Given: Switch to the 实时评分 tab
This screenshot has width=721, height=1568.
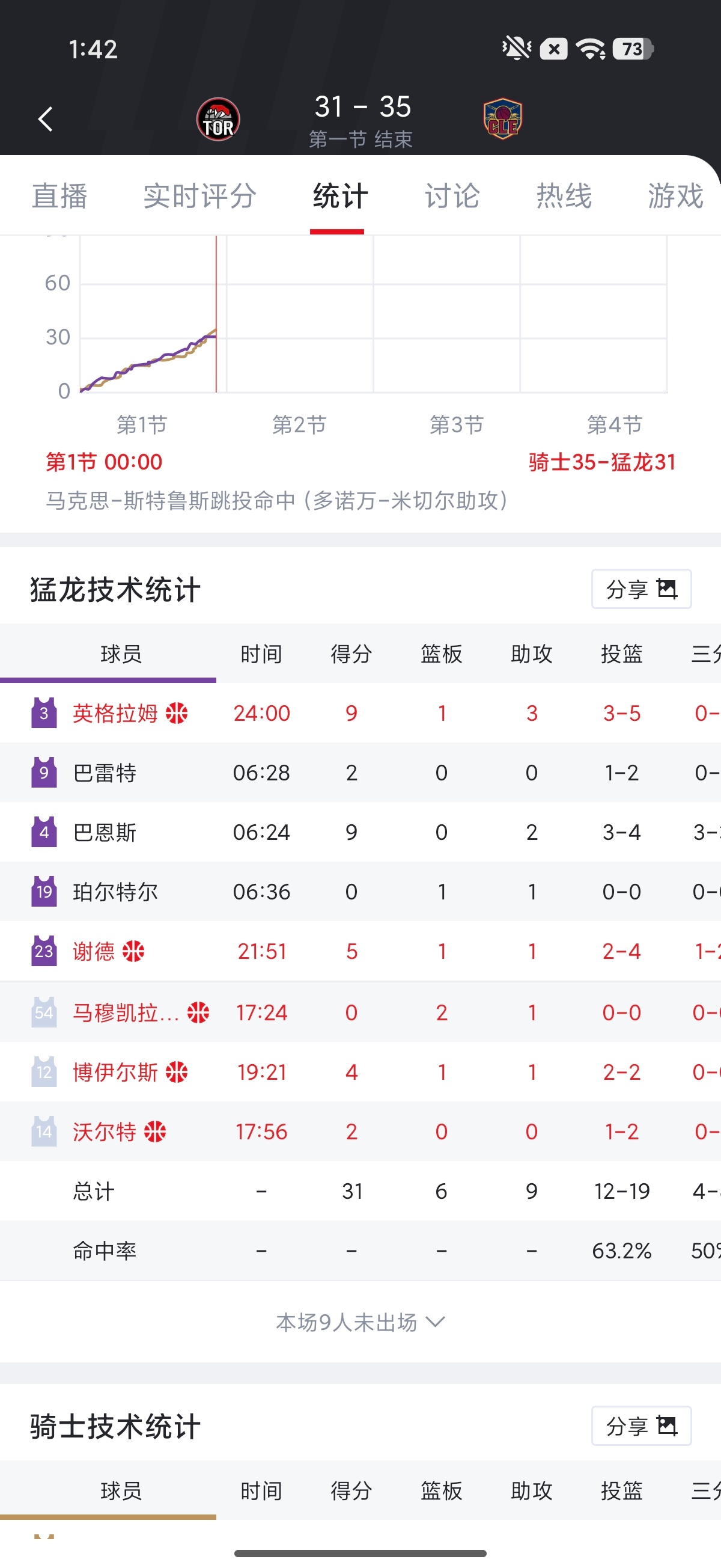Looking at the screenshot, I should 200,196.
